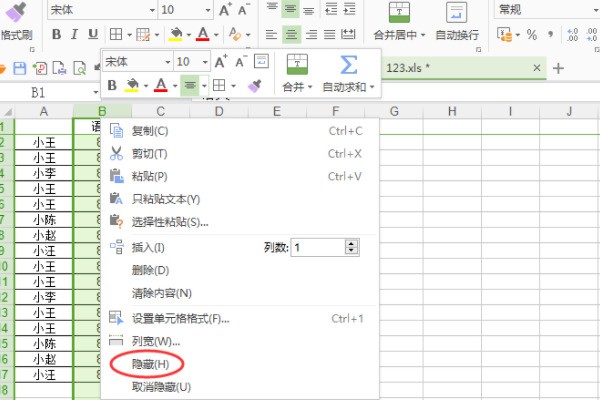Toggle middle vertical alignment in ribbon
Image resolution: width=600 pixels, height=400 pixels.
tap(290, 8)
